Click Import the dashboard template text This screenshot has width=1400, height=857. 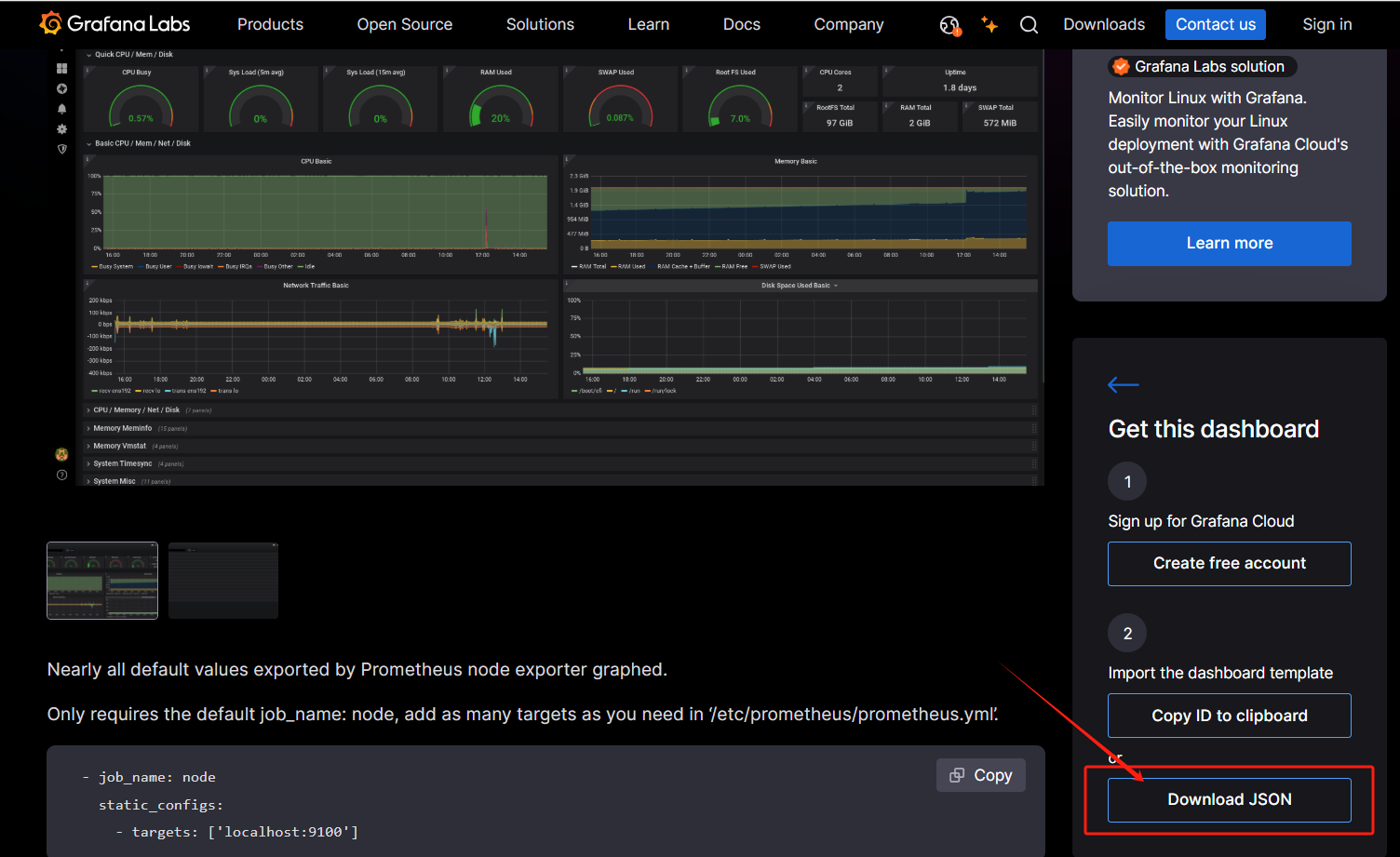pyautogui.click(x=1220, y=673)
